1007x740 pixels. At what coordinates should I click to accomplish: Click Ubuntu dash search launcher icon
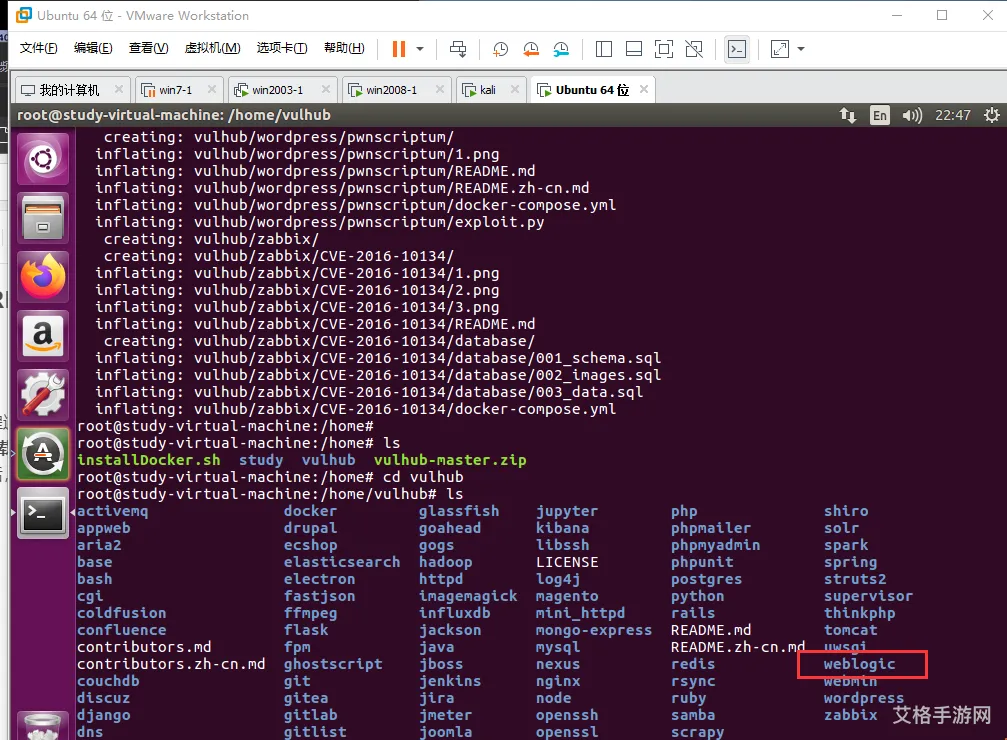43,159
